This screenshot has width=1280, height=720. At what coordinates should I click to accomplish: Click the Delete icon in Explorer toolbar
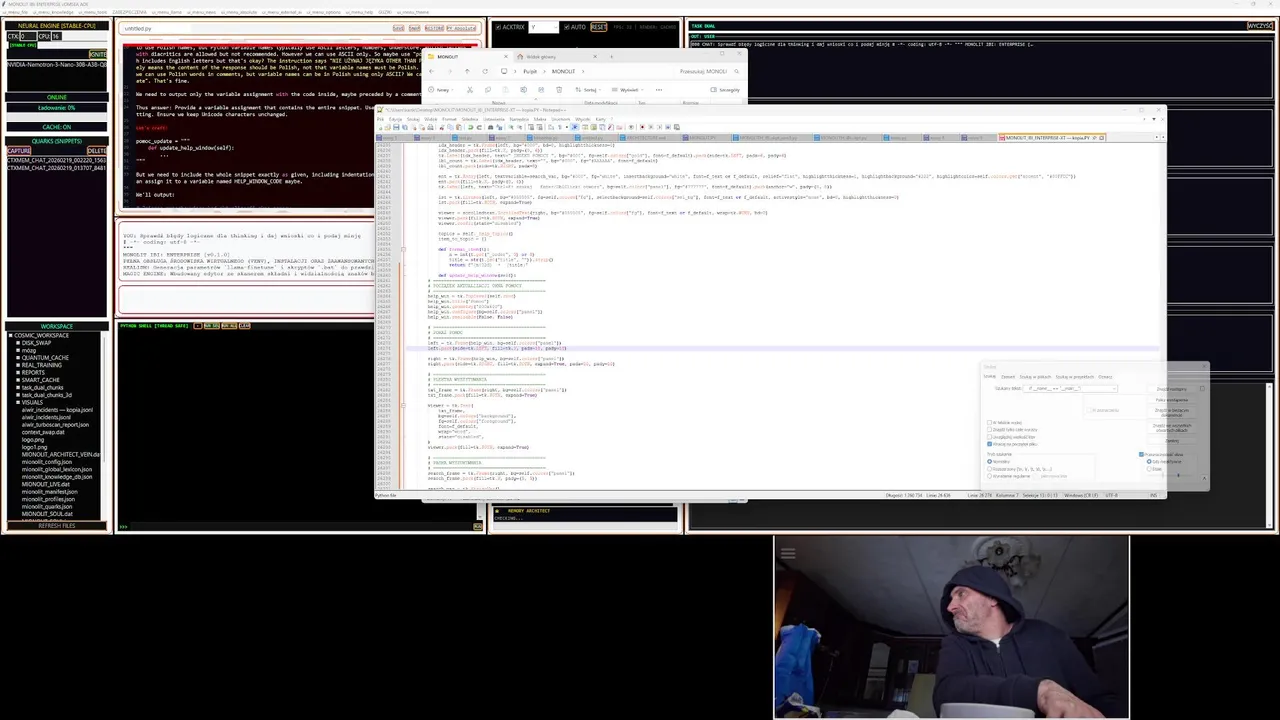559,90
